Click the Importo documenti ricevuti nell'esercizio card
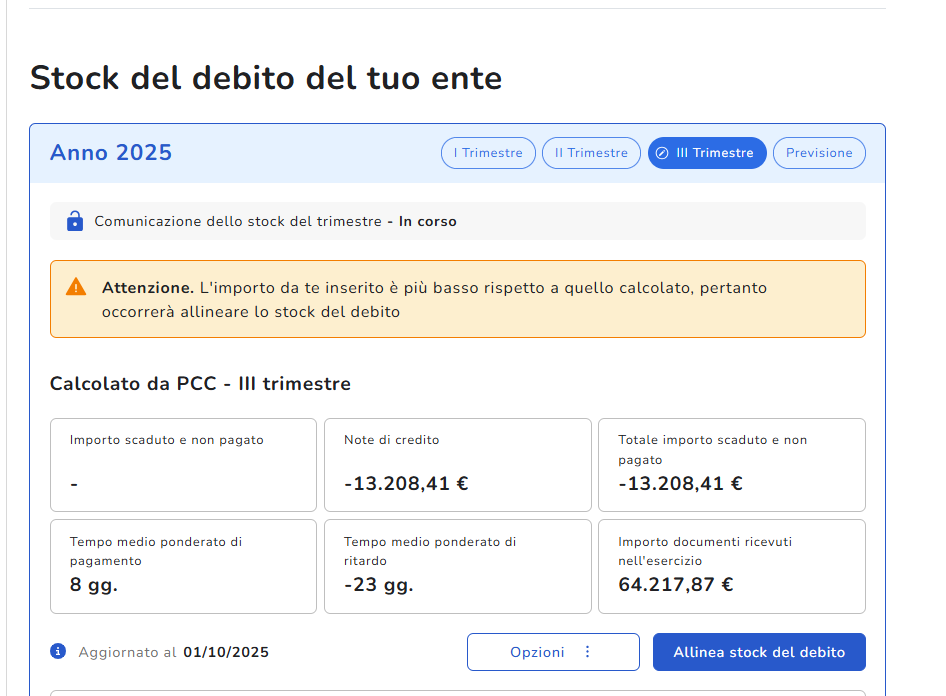The image size is (946, 696). coord(731,566)
